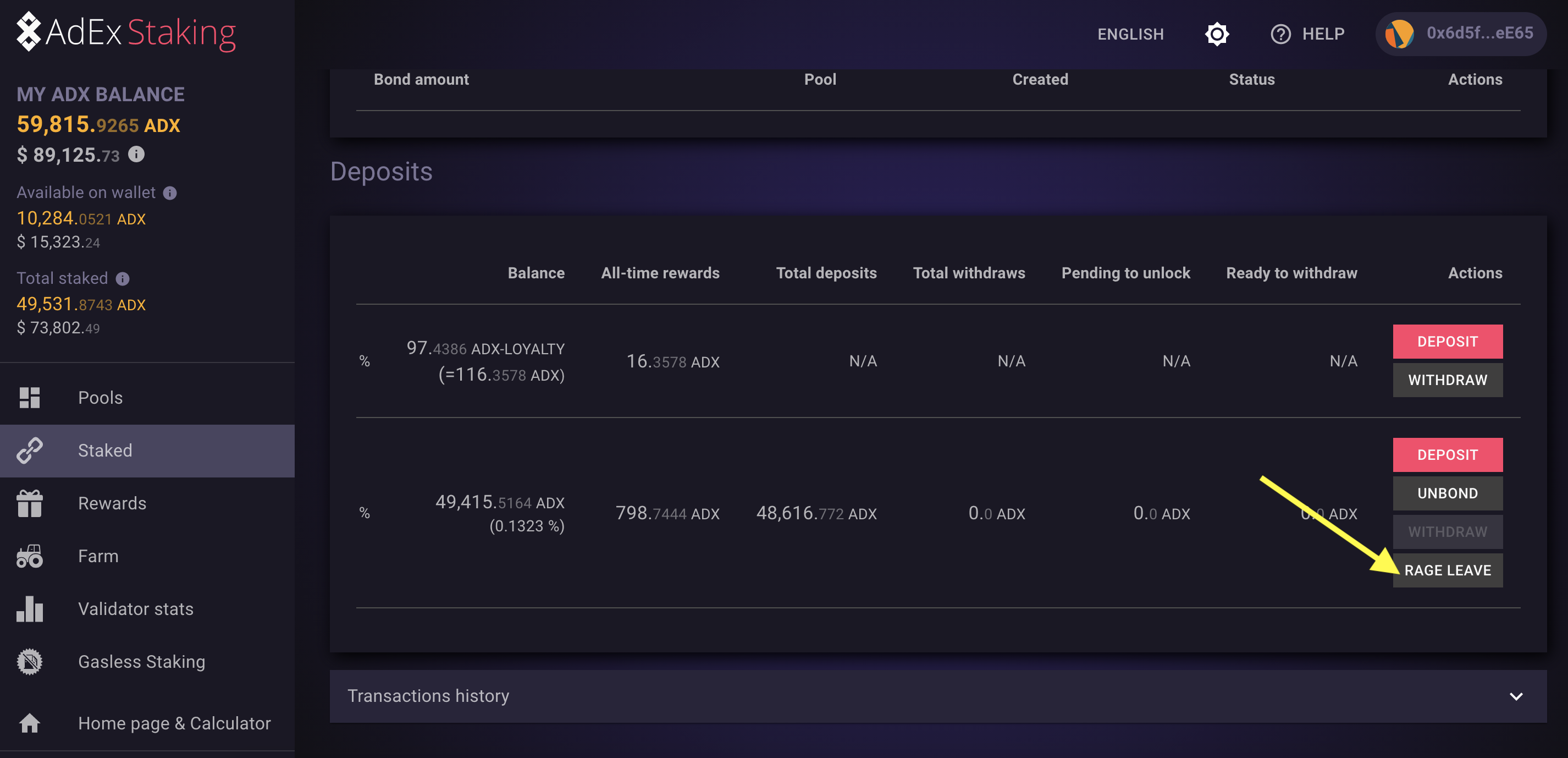This screenshot has width=1568, height=758.
Task: Click Total withdraws column header
Action: [968, 273]
